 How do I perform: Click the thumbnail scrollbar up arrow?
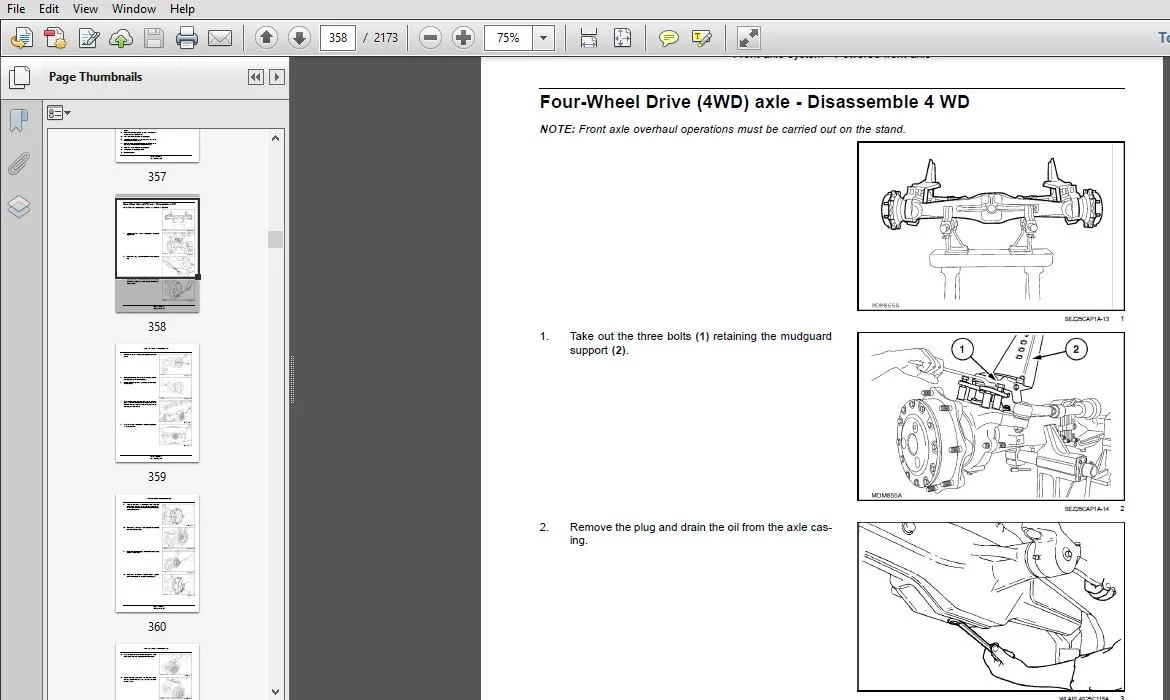click(x=275, y=138)
